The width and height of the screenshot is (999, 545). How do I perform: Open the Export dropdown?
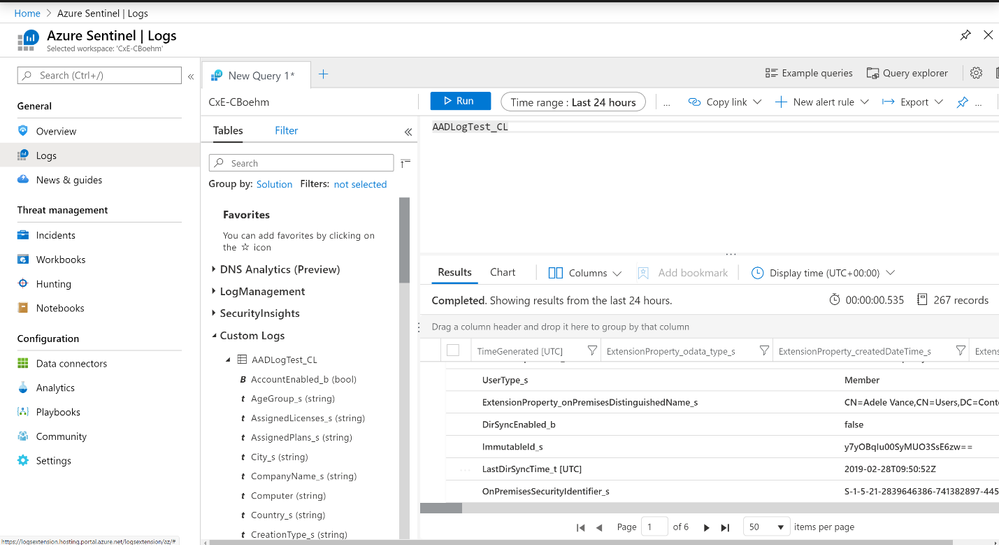912,102
